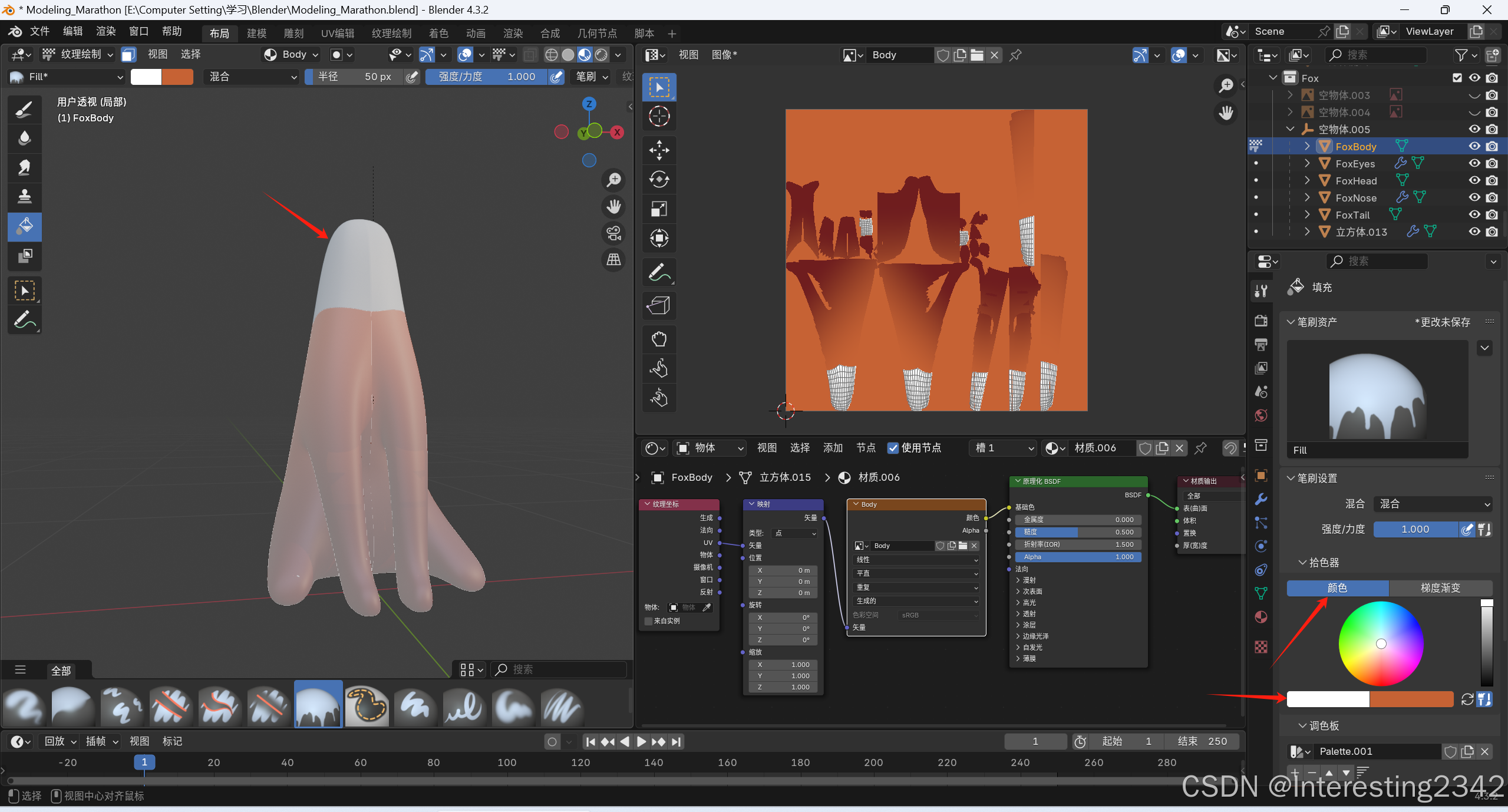Open the 渲染 top menu
The width and height of the screenshot is (1508, 812).
(106, 31)
